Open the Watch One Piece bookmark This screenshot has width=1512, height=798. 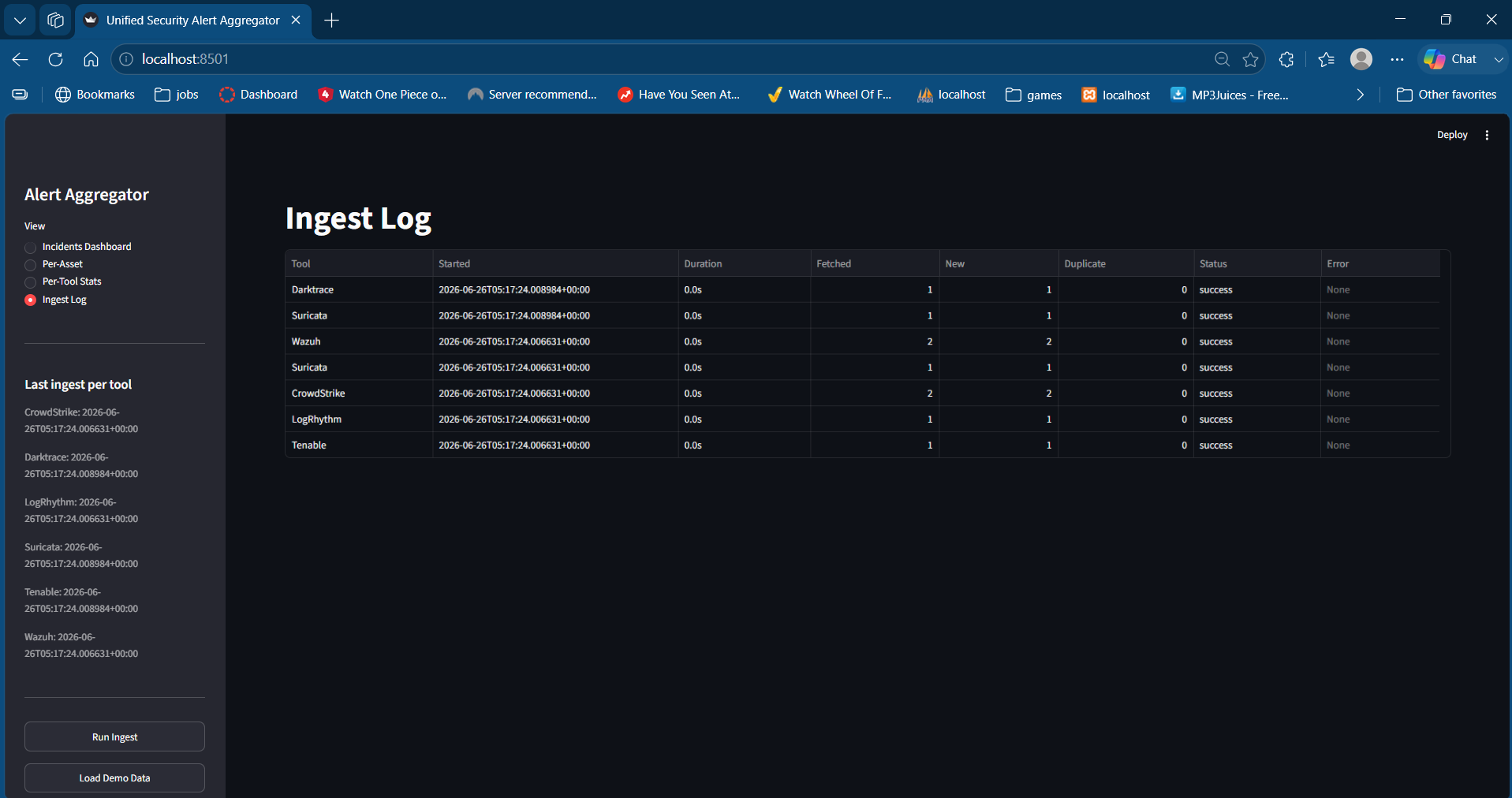click(383, 95)
